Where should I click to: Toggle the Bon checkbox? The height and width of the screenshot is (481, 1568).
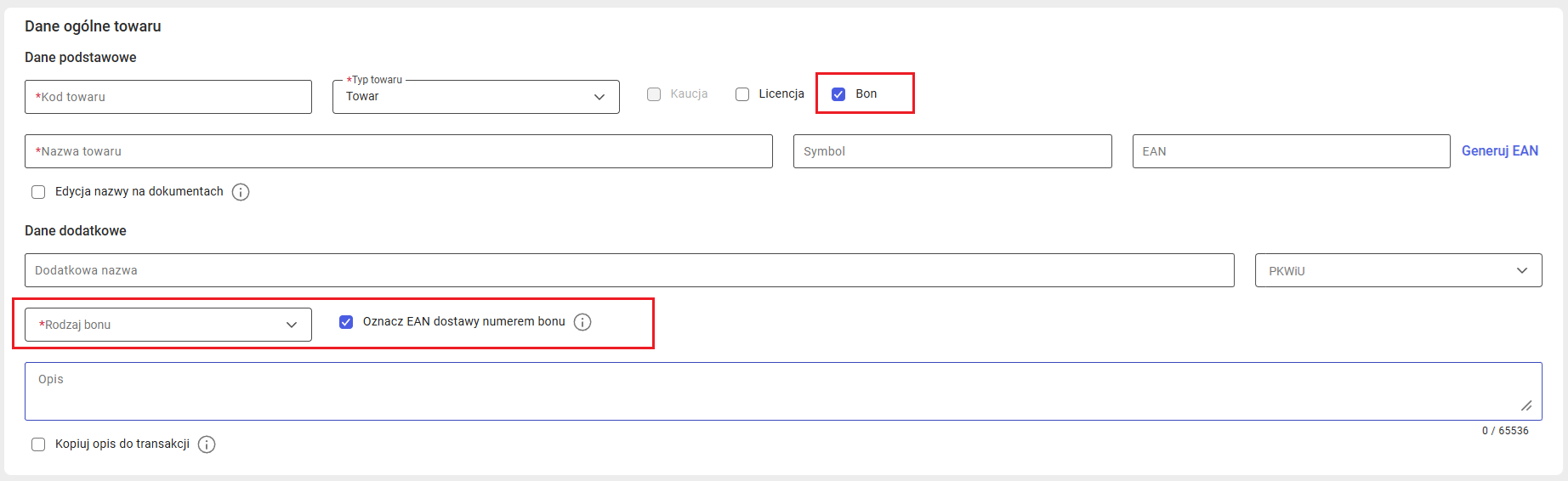(x=838, y=94)
